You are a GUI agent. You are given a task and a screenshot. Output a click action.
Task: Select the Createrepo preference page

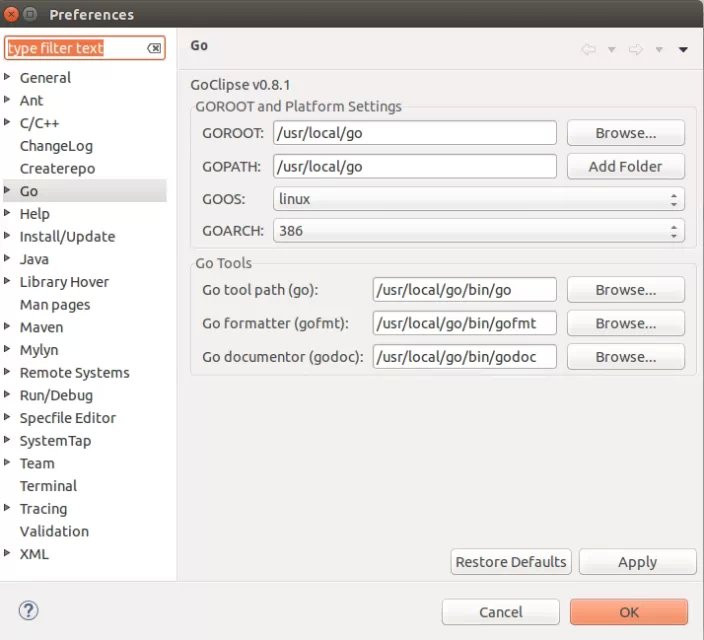(57, 168)
